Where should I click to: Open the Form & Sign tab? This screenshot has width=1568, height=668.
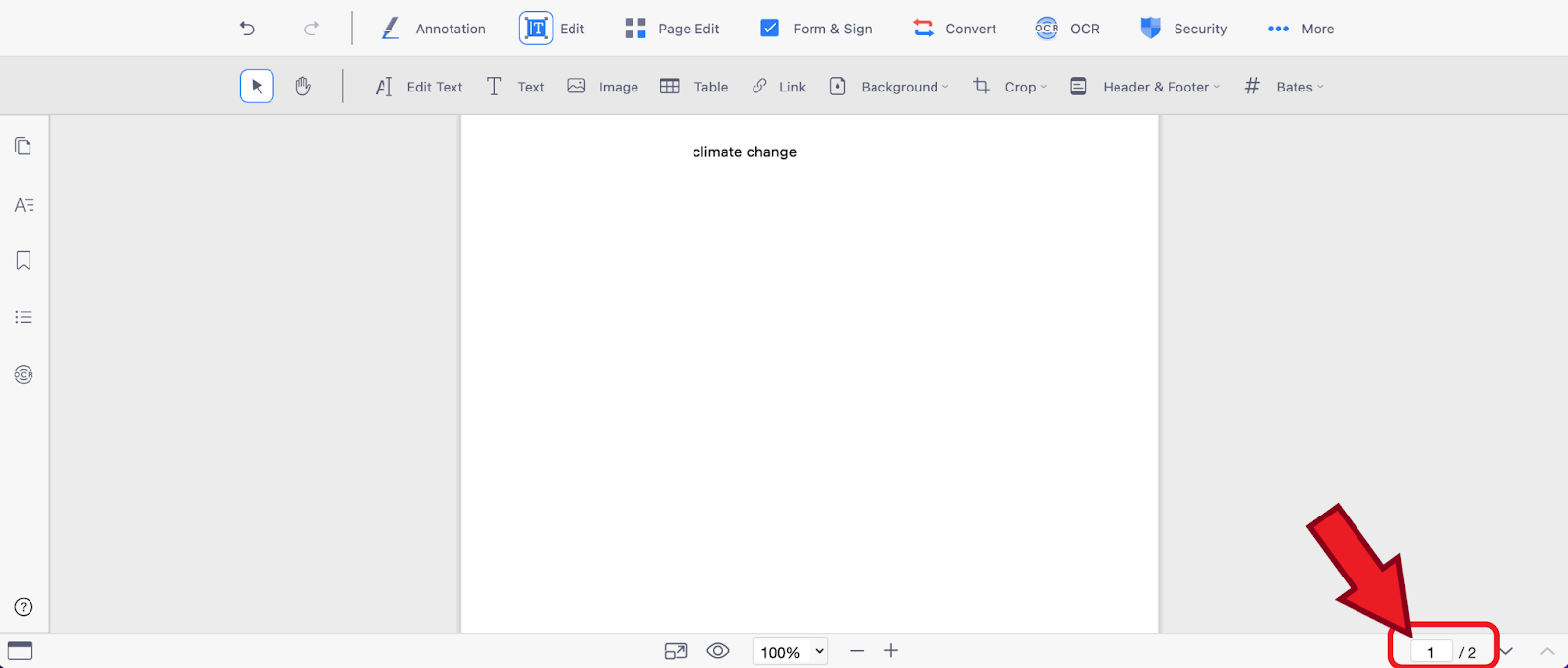815,29
